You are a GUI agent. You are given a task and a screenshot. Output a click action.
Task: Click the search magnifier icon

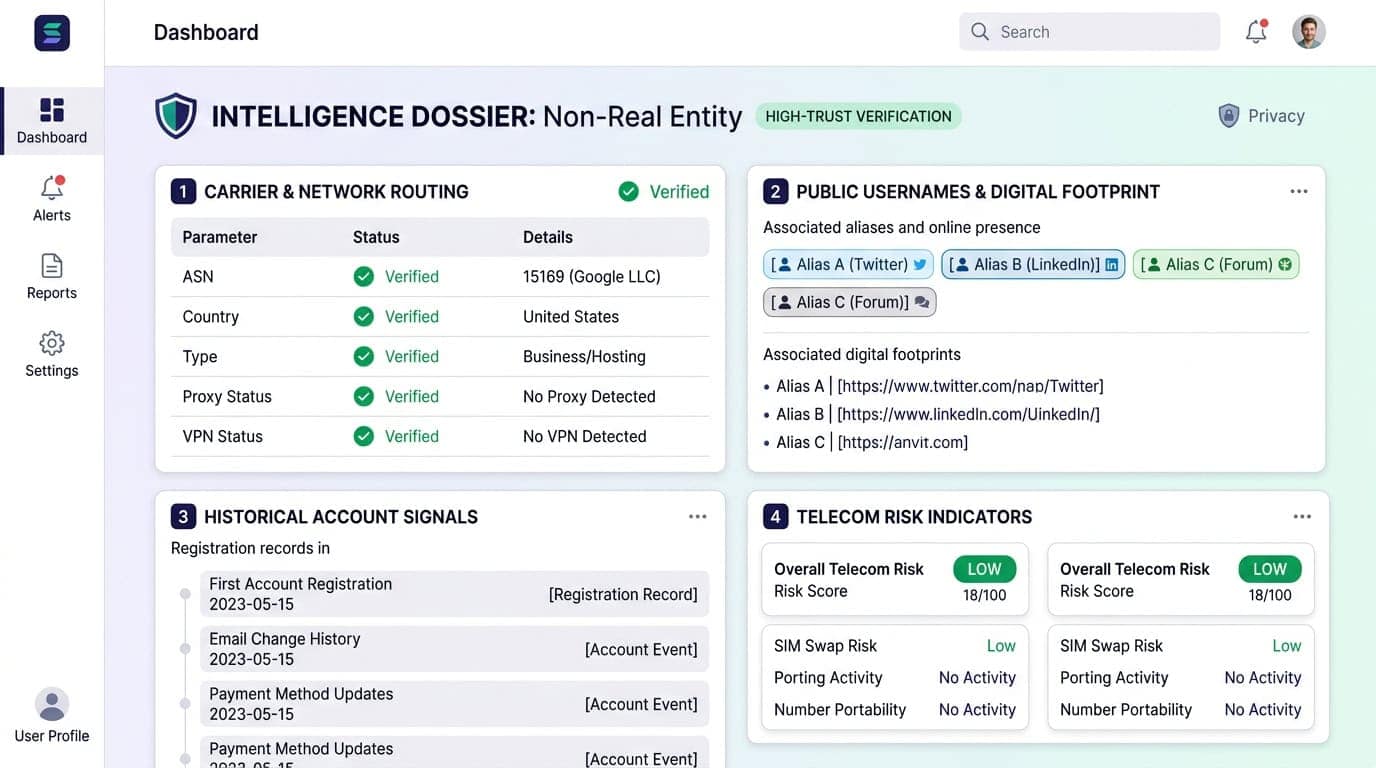(x=980, y=32)
